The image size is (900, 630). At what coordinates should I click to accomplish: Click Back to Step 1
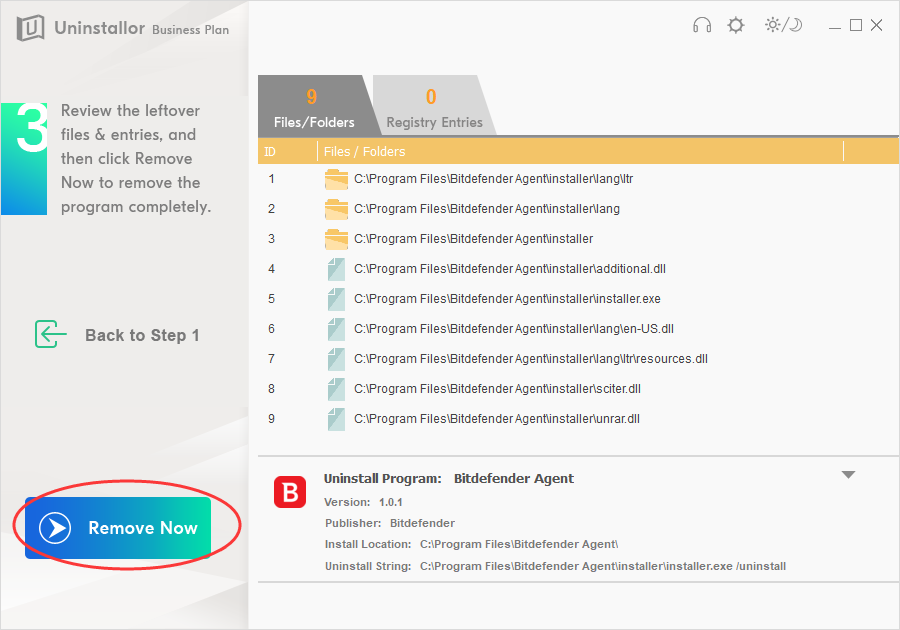point(142,335)
